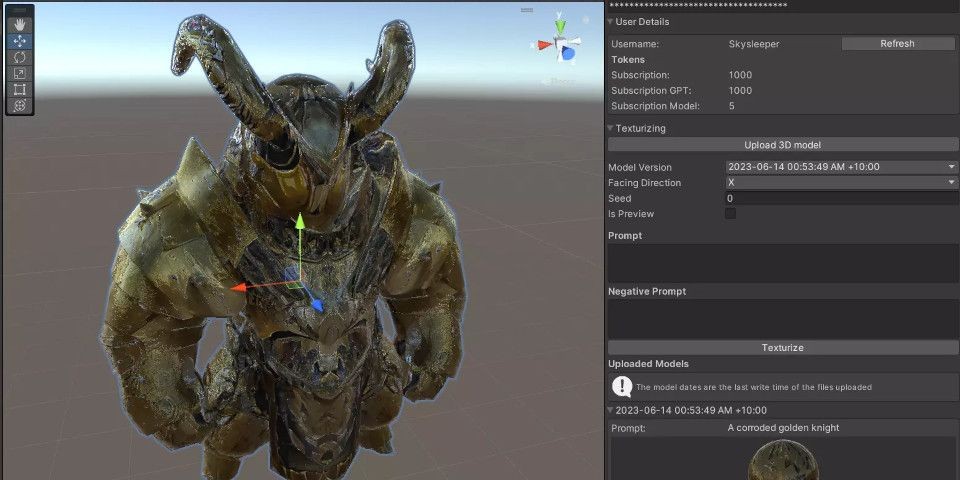This screenshot has width=960, height=480.
Task: Collapse the 2023-06-14 00:53:49 uploaded model entry
Action: click(610, 410)
